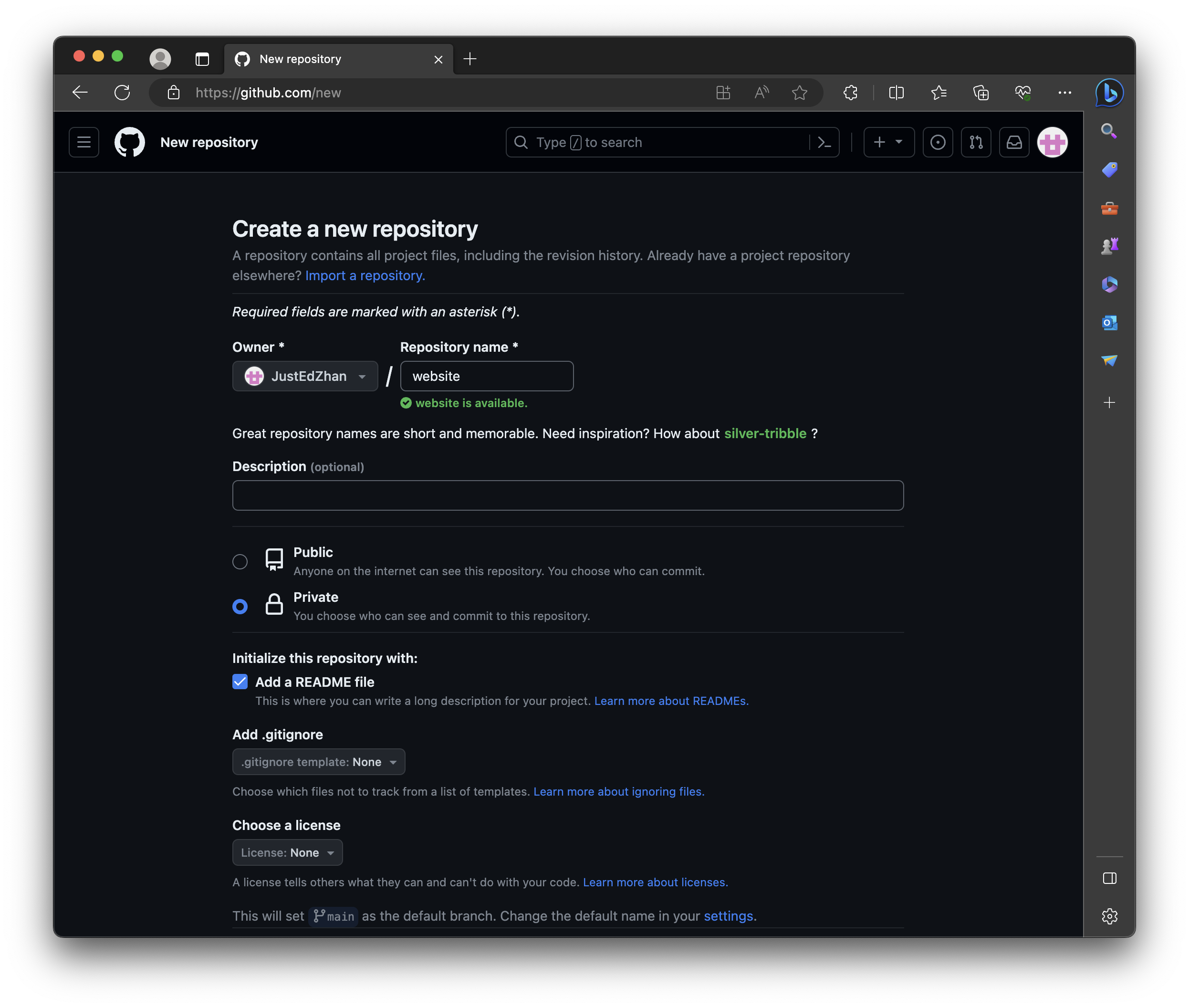Click the GitHub Octocat logo

coord(130,142)
